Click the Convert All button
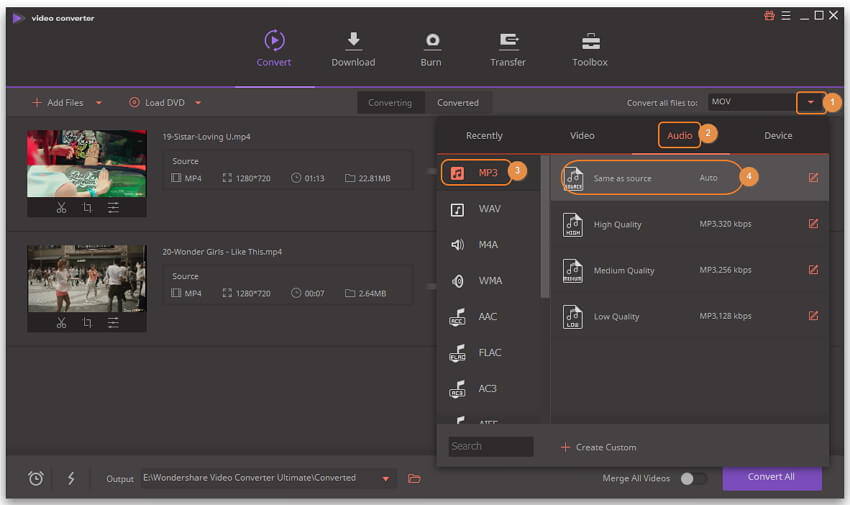This screenshot has height=505, width=850. tap(771, 477)
